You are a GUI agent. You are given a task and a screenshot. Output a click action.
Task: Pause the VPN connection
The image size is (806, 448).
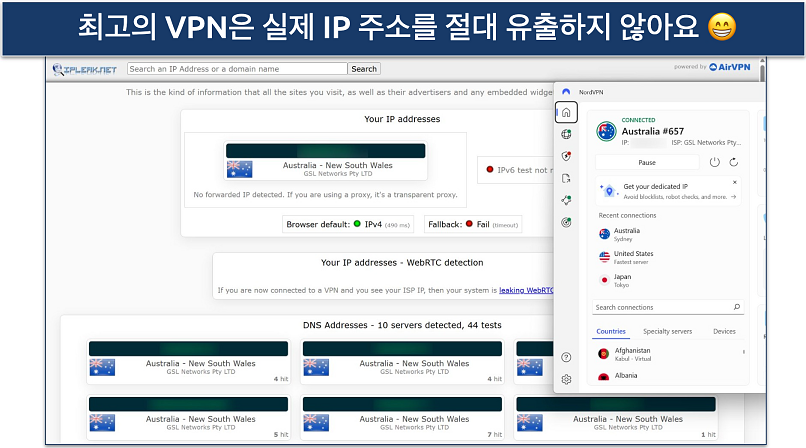tap(647, 162)
